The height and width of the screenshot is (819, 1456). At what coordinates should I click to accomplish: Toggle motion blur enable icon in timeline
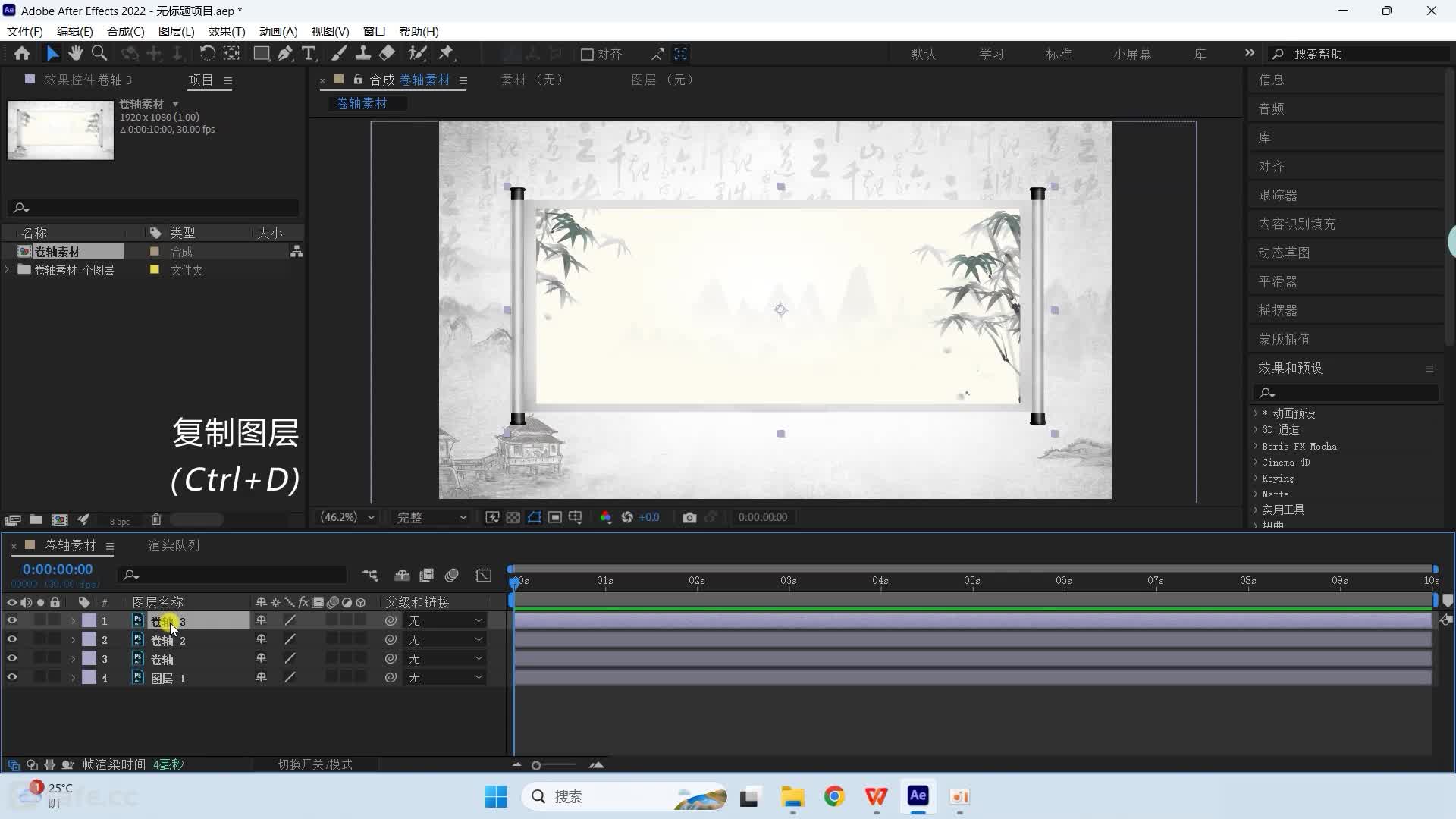[452, 576]
